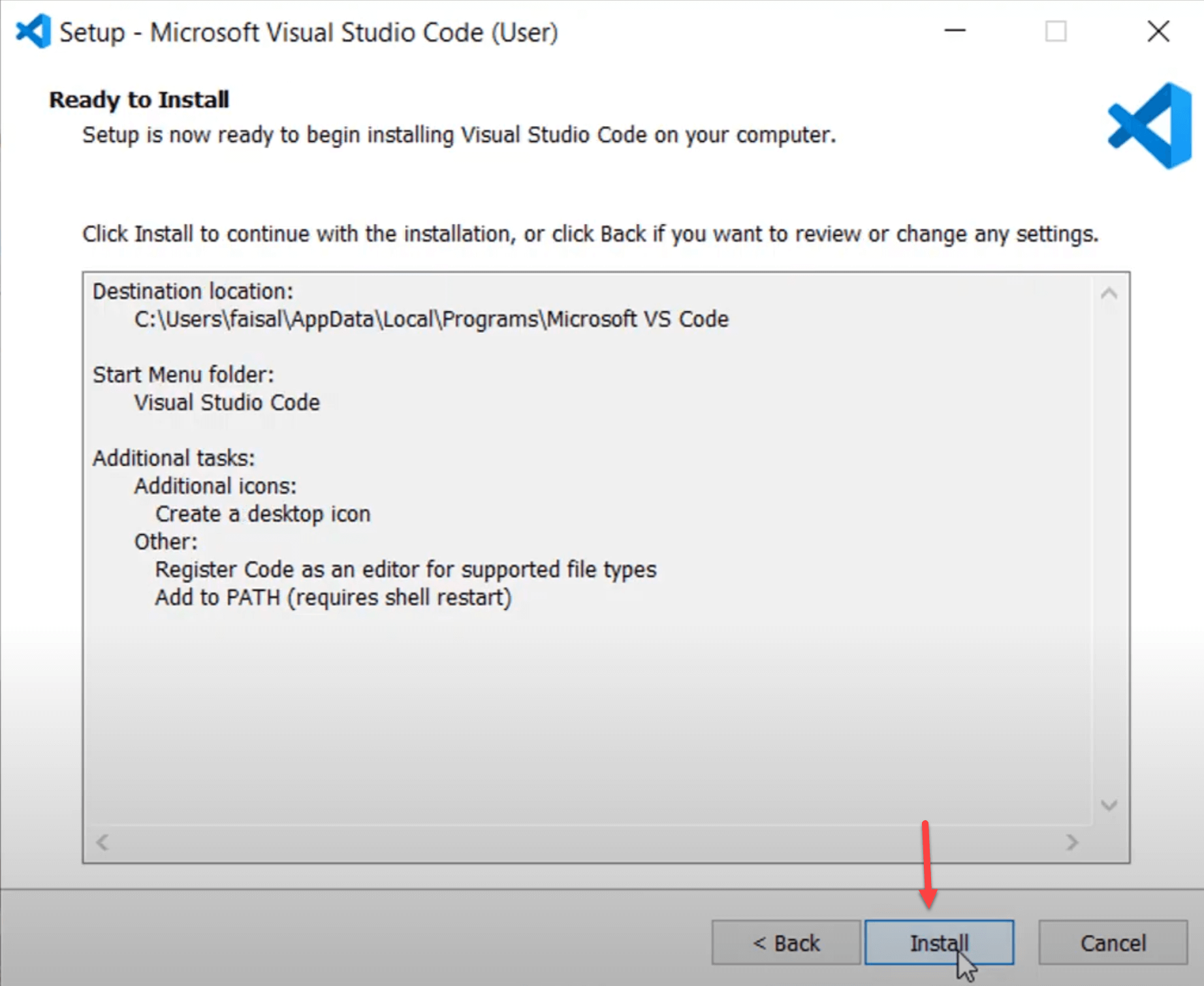1204x986 pixels.
Task: Click the disabled maximize button
Action: click(x=1055, y=31)
